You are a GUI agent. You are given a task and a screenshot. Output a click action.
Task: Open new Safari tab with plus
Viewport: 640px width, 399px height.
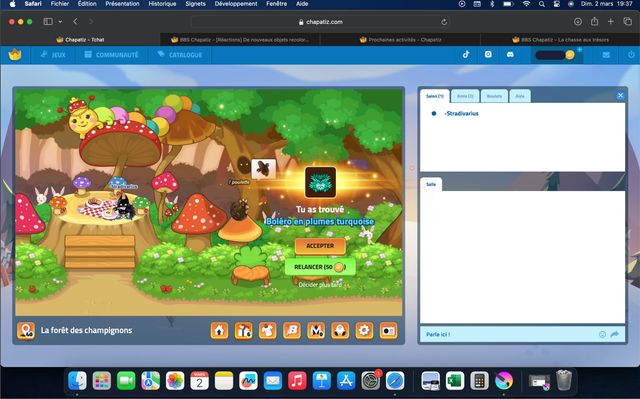pos(611,22)
